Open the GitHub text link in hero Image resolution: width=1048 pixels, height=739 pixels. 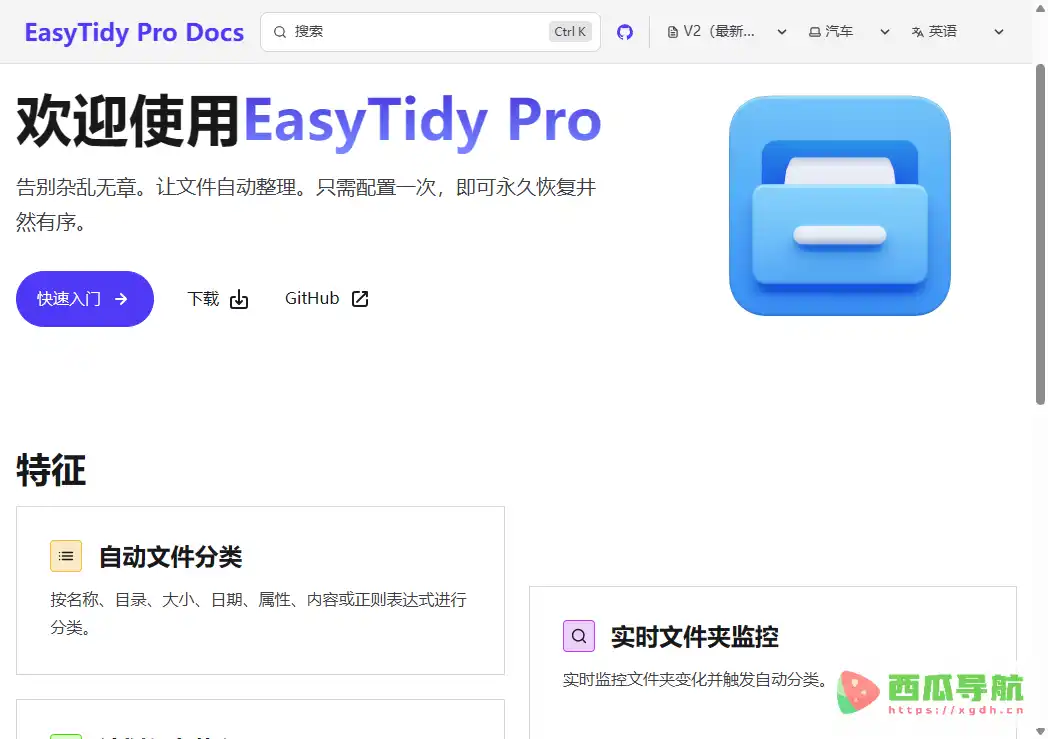[327, 299]
